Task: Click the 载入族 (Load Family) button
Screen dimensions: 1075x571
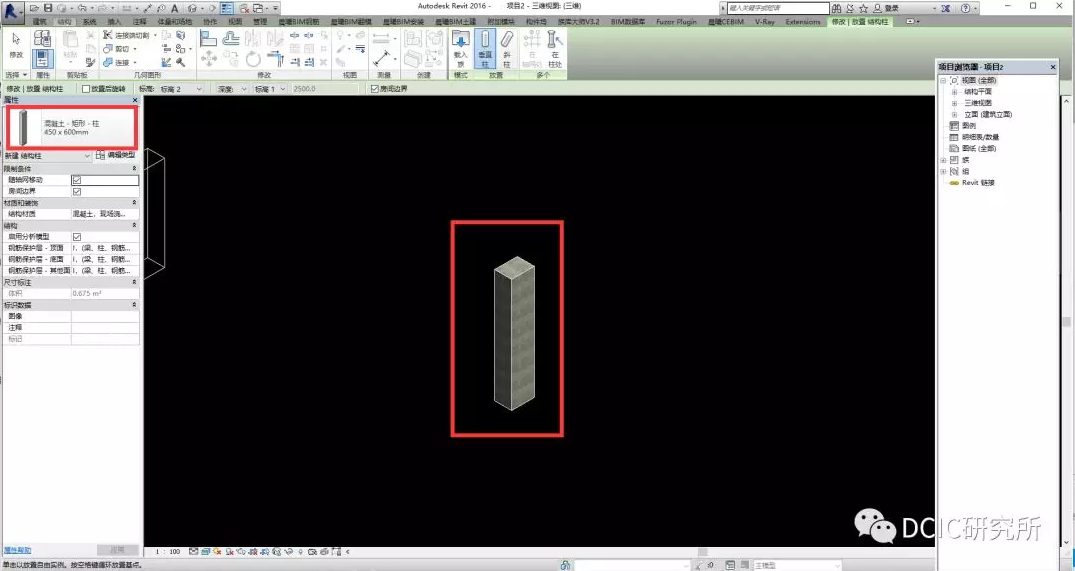Action: pyautogui.click(x=461, y=48)
